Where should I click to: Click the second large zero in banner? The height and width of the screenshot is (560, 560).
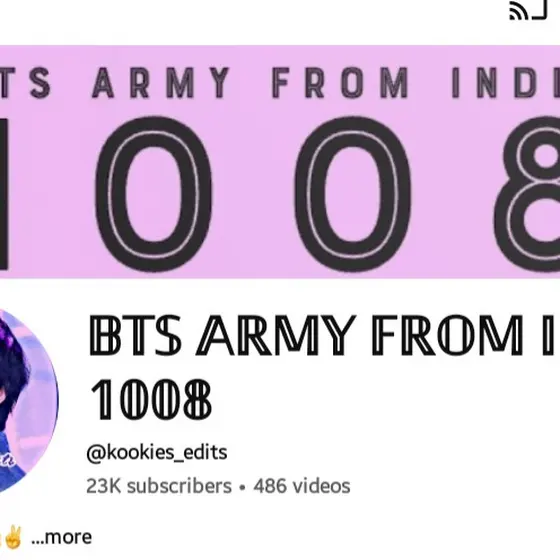point(353,193)
